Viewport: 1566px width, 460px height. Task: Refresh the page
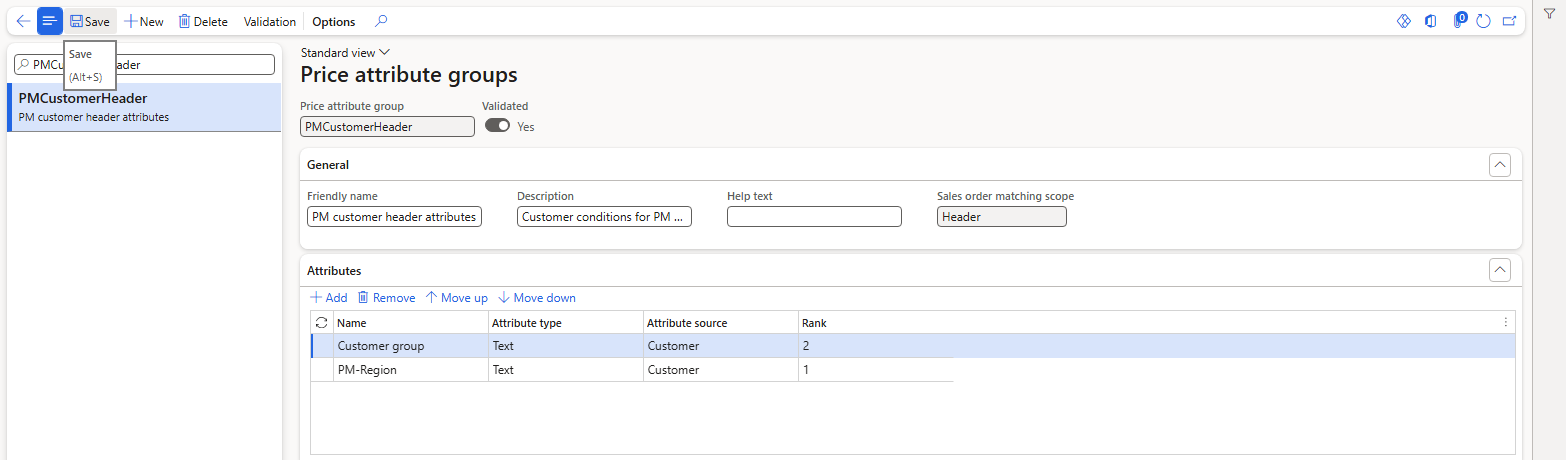1484,21
